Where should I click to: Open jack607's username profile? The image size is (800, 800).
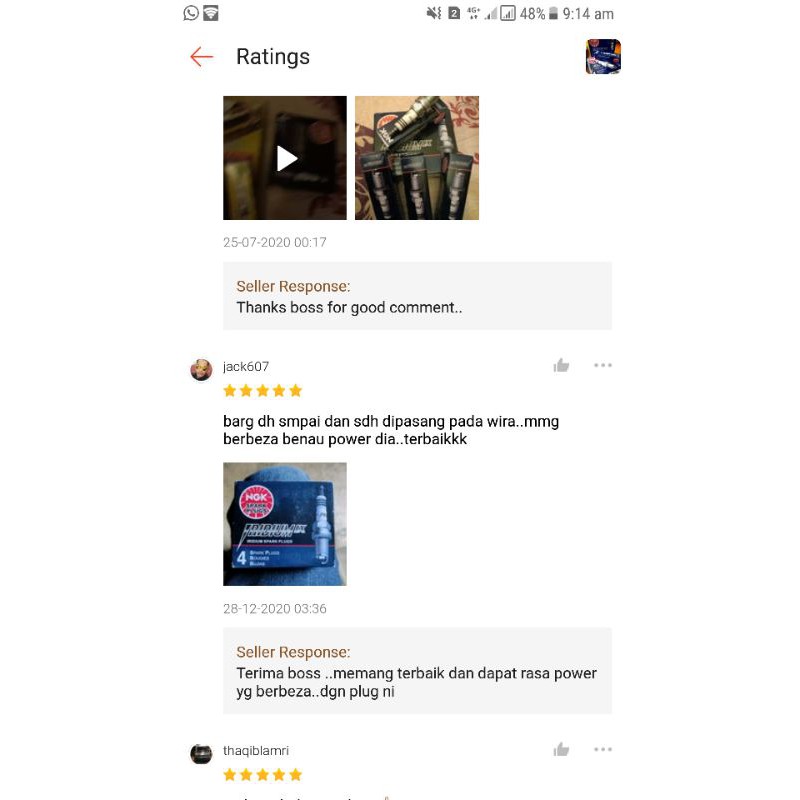tap(246, 366)
